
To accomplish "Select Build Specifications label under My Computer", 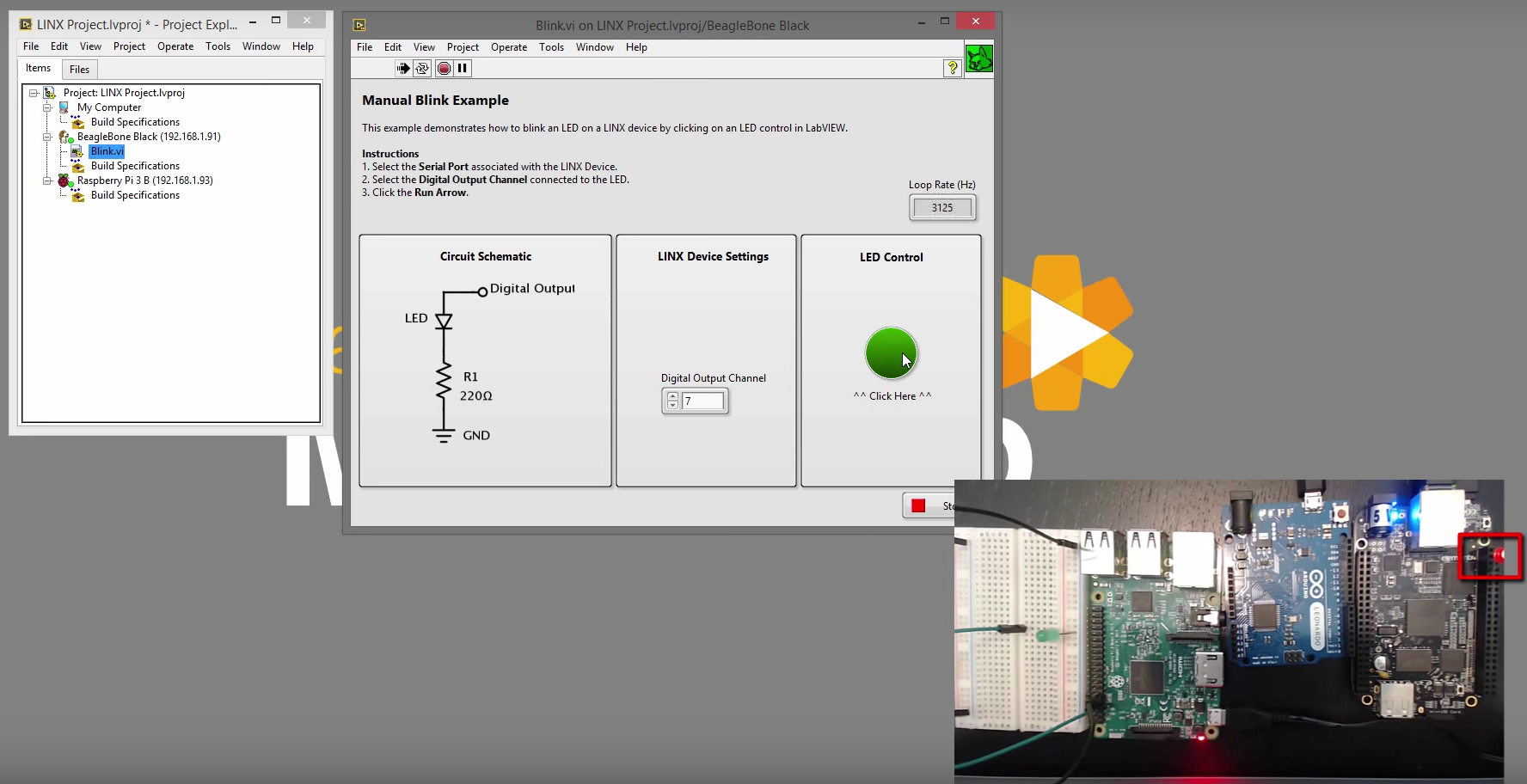I will point(135,122).
